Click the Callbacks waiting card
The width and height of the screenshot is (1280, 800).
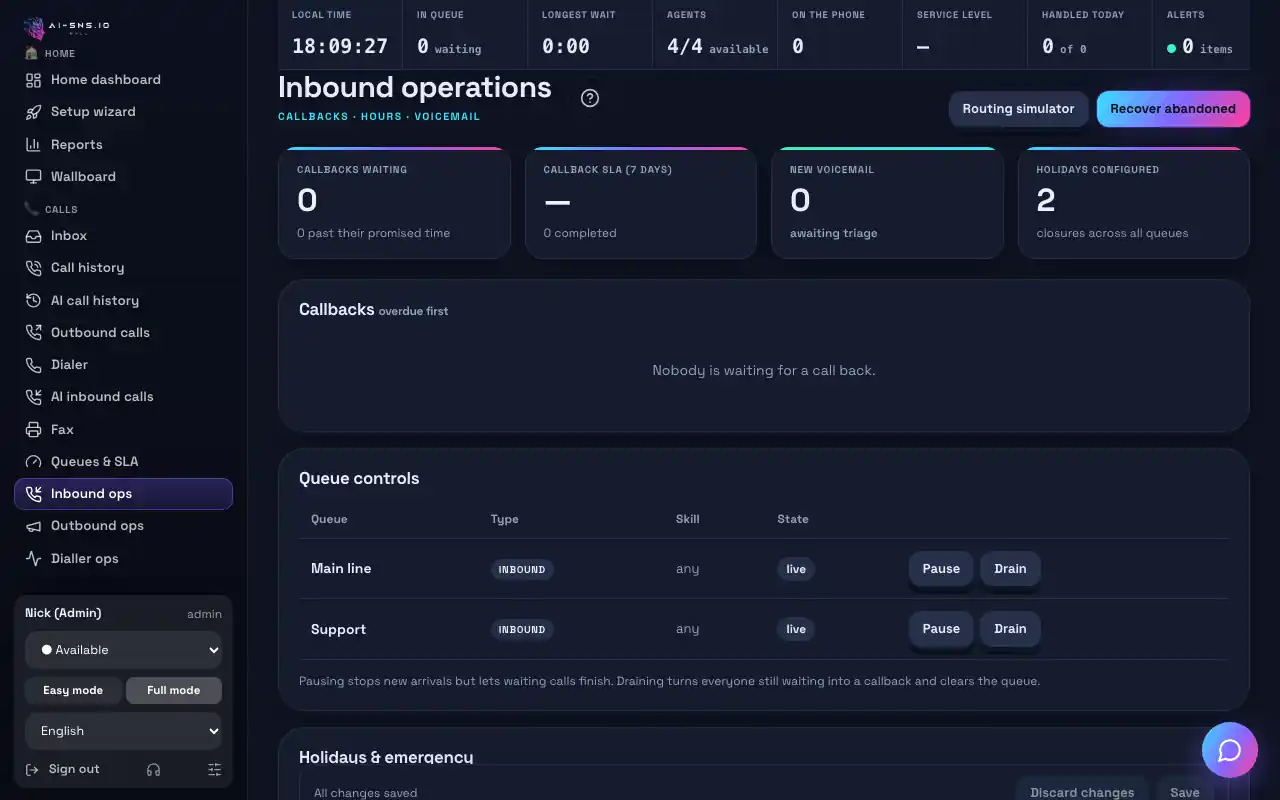click(x=394, y=203)
